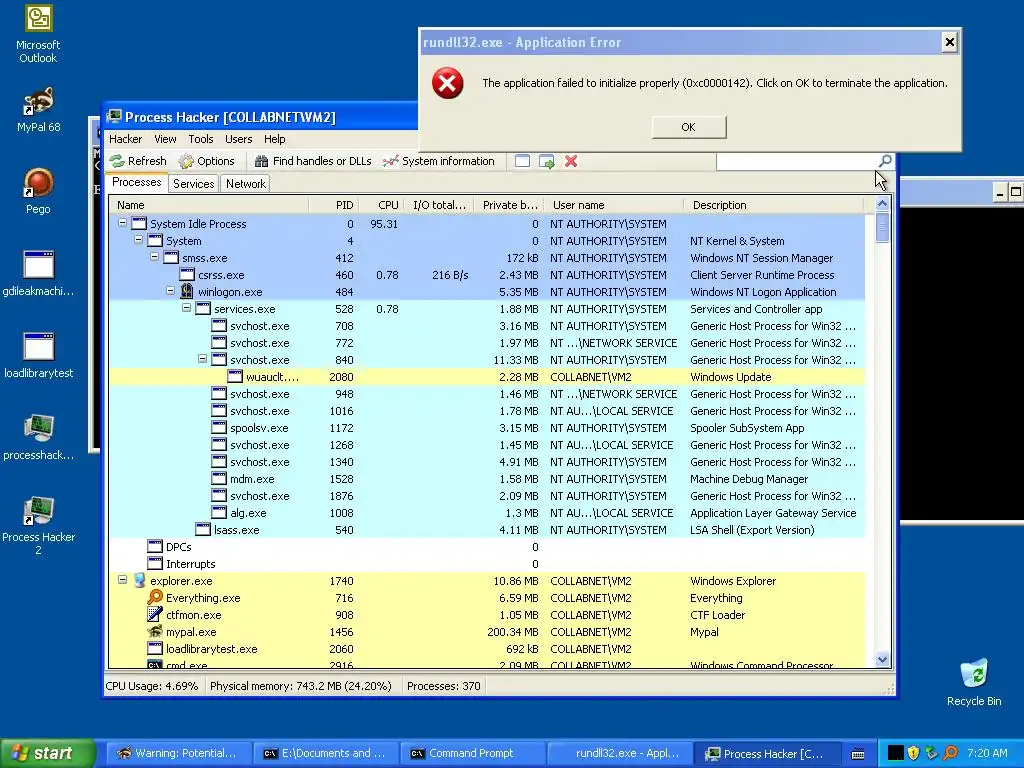The image size is (1024, 768).
Task: Open the processhacker desktop icon
Action: tap(38, 437)
